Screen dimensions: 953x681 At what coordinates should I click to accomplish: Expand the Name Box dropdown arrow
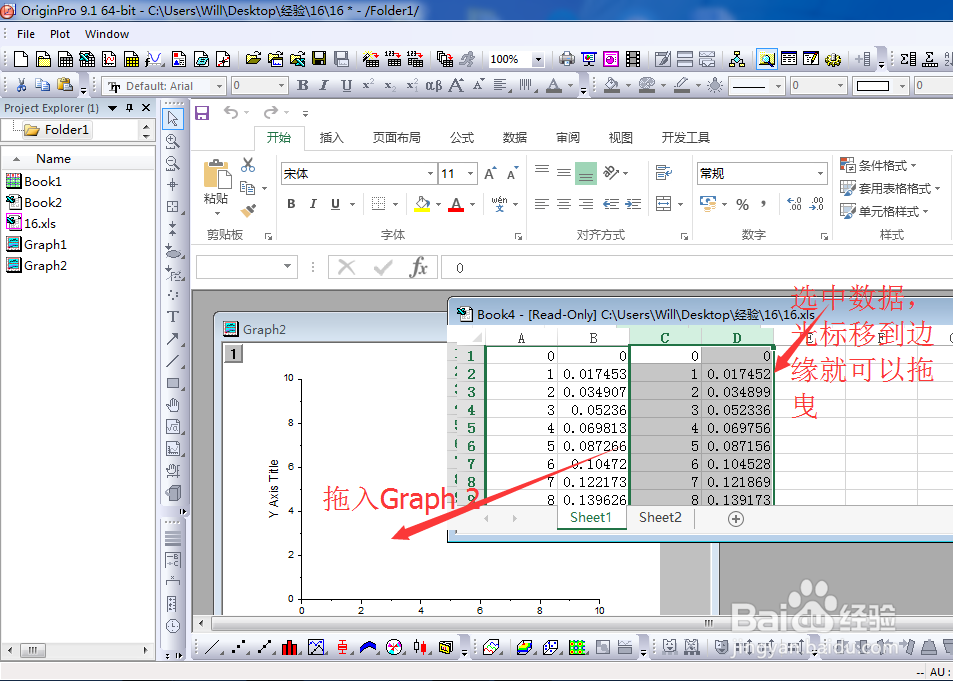[x=287, y=266]
